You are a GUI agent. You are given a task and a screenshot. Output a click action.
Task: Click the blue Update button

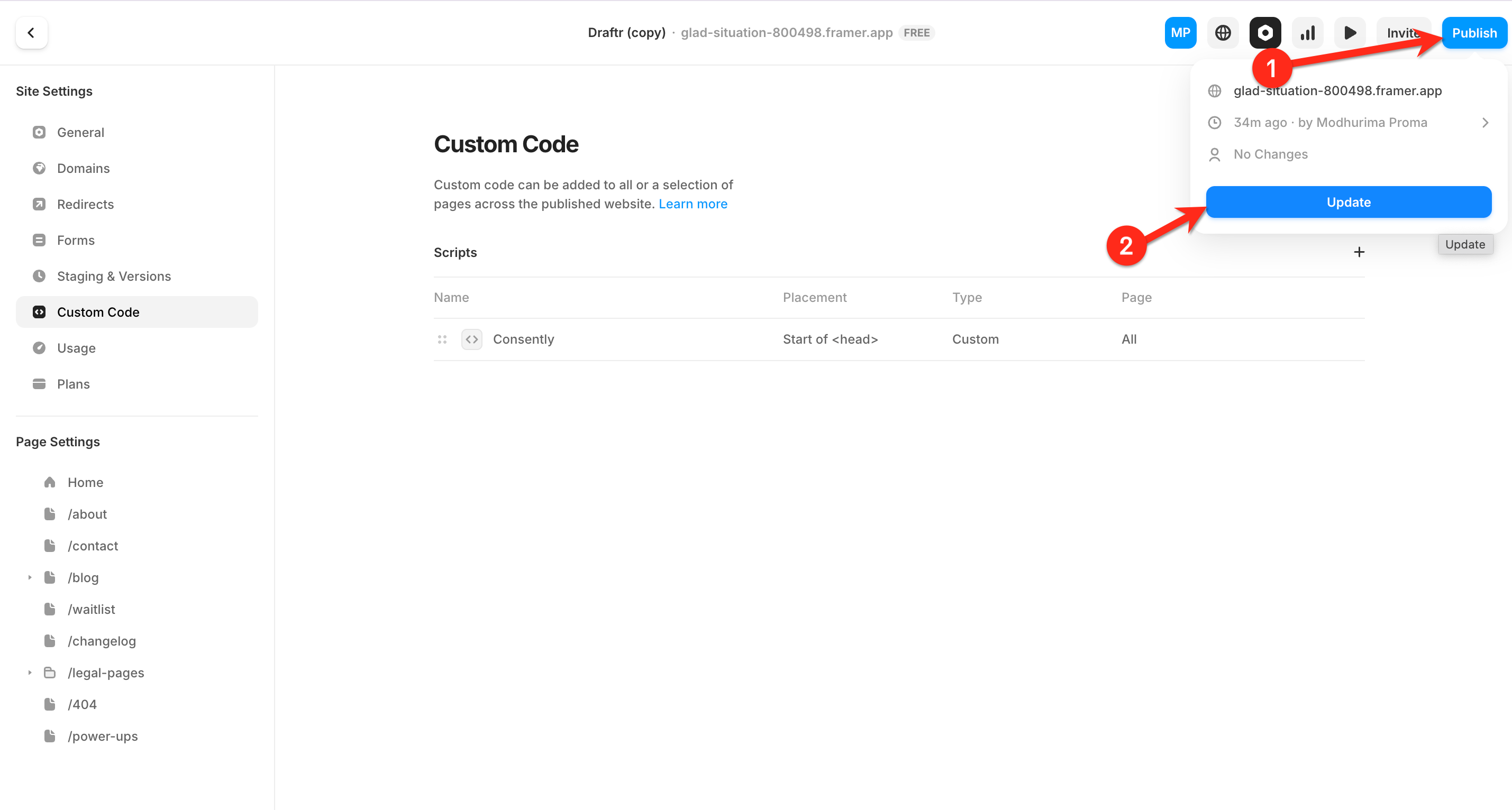tap(1348, 202)
